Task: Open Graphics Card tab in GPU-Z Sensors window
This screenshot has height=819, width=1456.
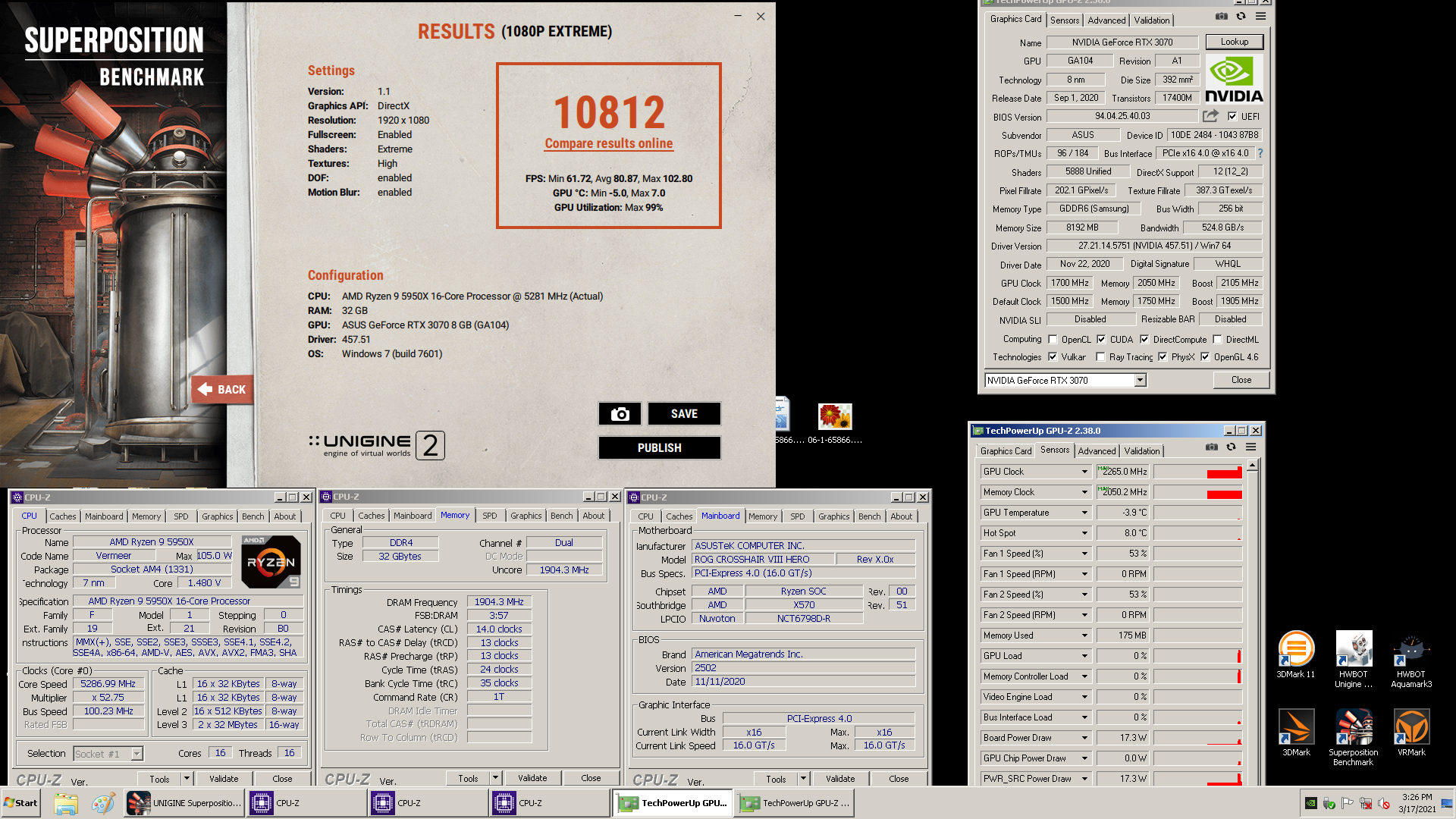Action: [x=1006, y=450]
